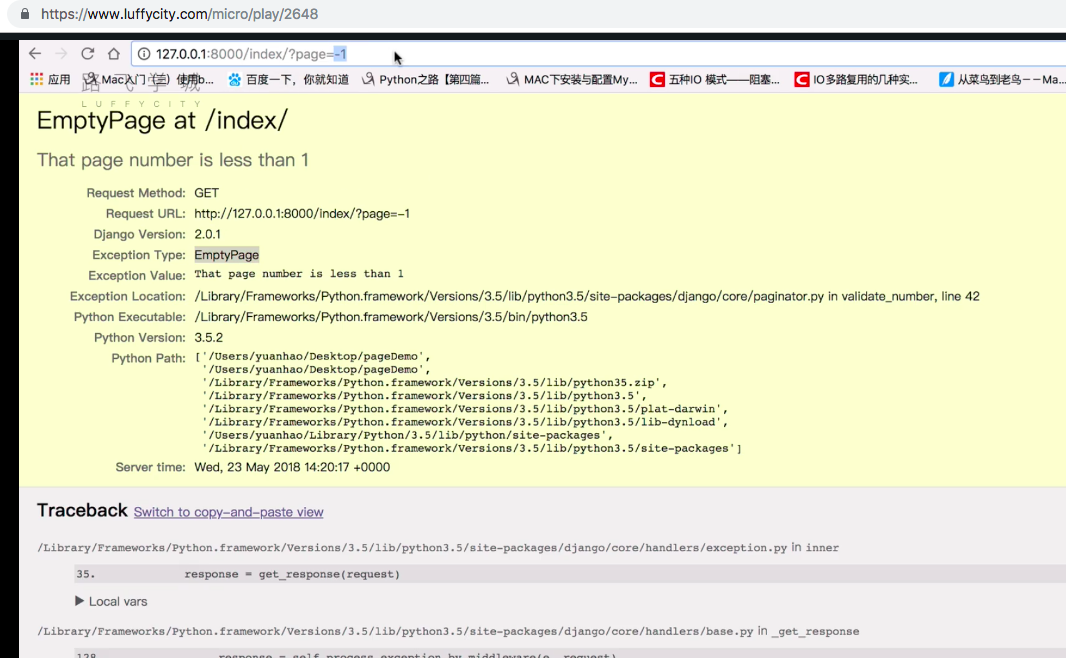Click the EmptyPage at /index/ heading
The height and width of the screenshot is (658, 1066).
pyautogui.click(x=162, y=120)
